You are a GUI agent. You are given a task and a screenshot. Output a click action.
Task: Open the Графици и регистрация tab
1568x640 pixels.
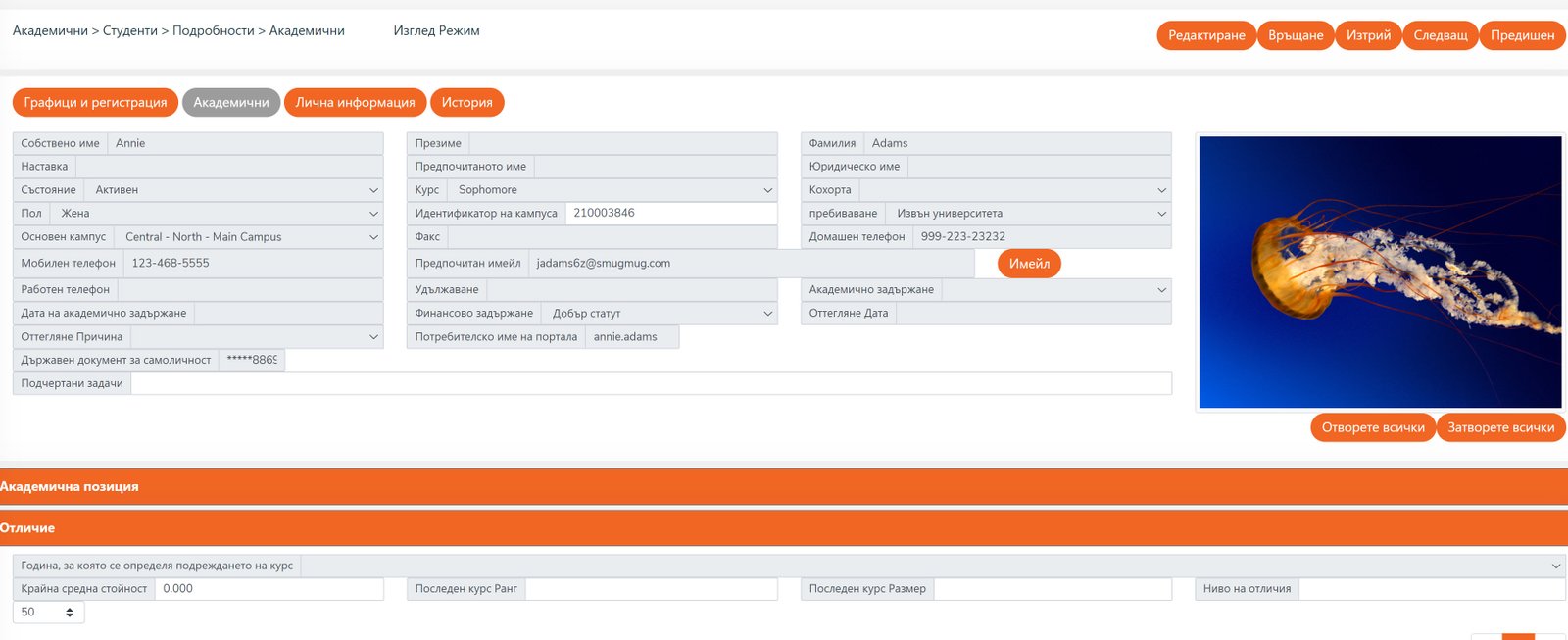pyautogui.click(x=95, y=102)
